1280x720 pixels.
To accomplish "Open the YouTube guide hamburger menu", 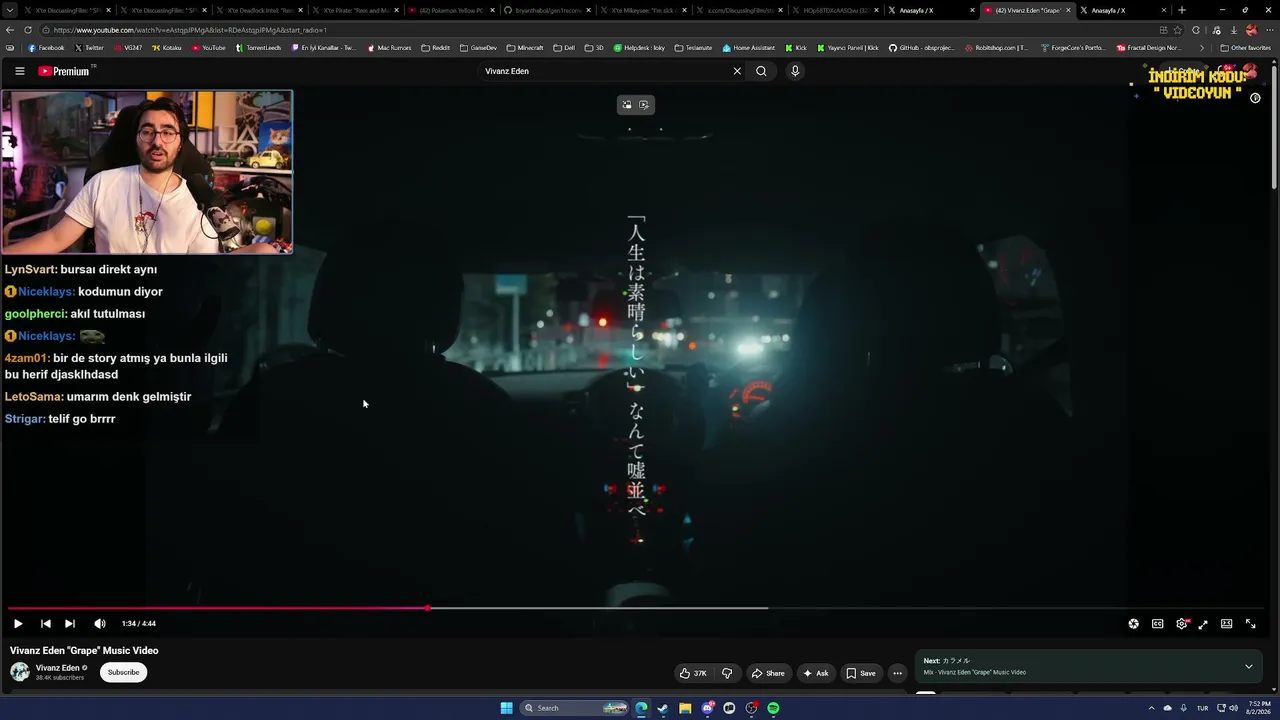I will click(x=19, y=71).
